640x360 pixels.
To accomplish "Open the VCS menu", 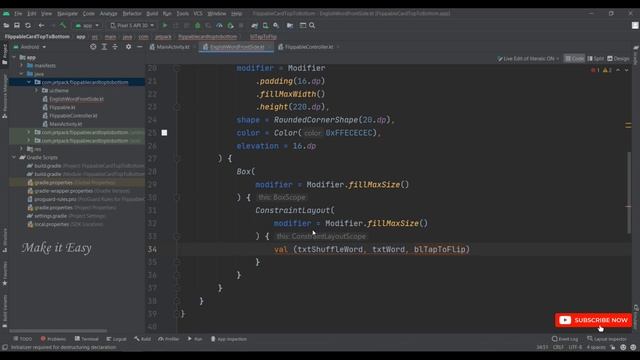I will (198, 13).
